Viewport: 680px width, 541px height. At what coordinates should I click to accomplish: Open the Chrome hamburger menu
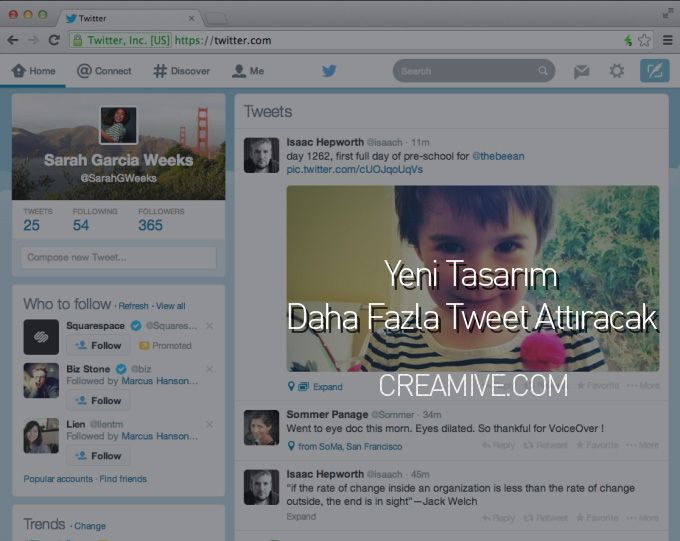[x=667, y=40]
